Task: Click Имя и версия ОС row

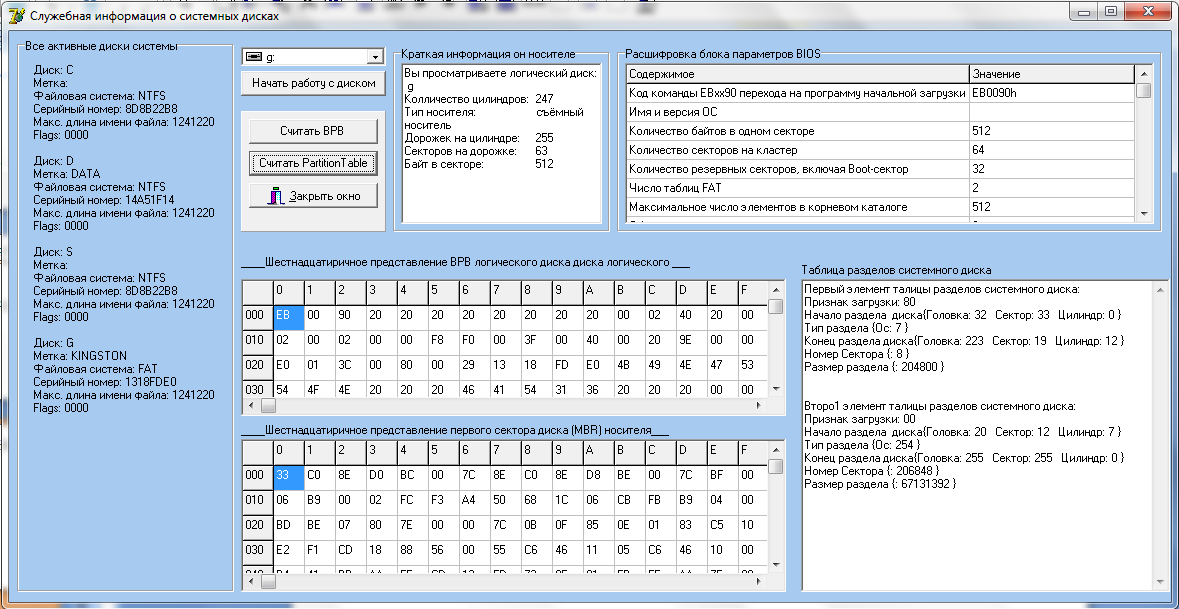Action: (x=879, y=112)
